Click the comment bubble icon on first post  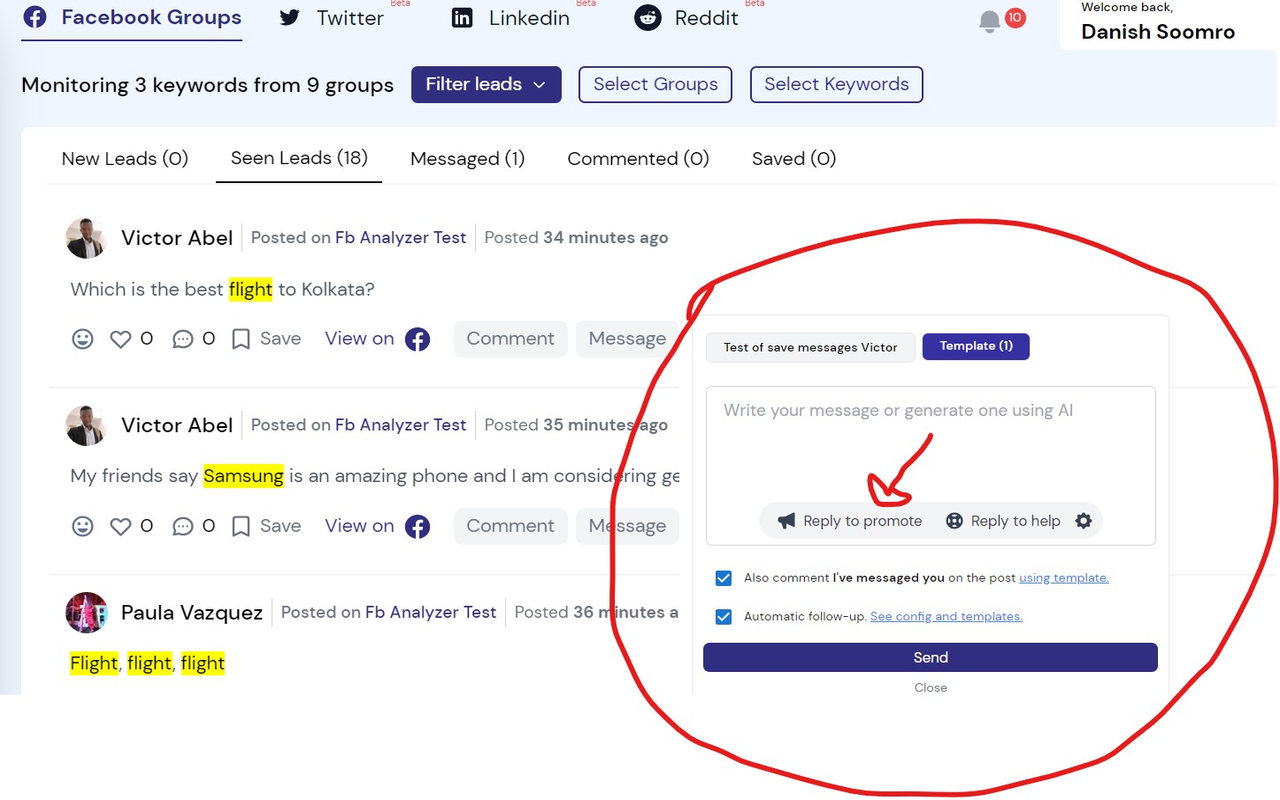pos(182,340)
